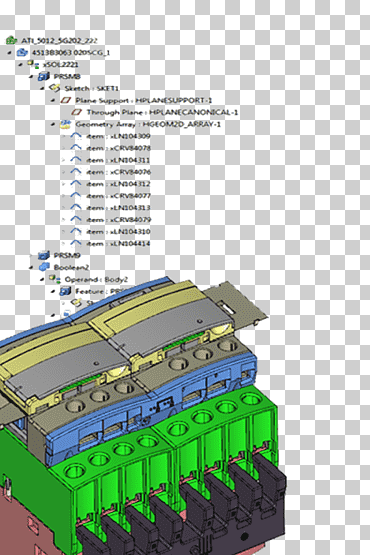Expand the item xLN104309 arrow
The width and height of the screenshot is (370, 555).
pos(63,136)
